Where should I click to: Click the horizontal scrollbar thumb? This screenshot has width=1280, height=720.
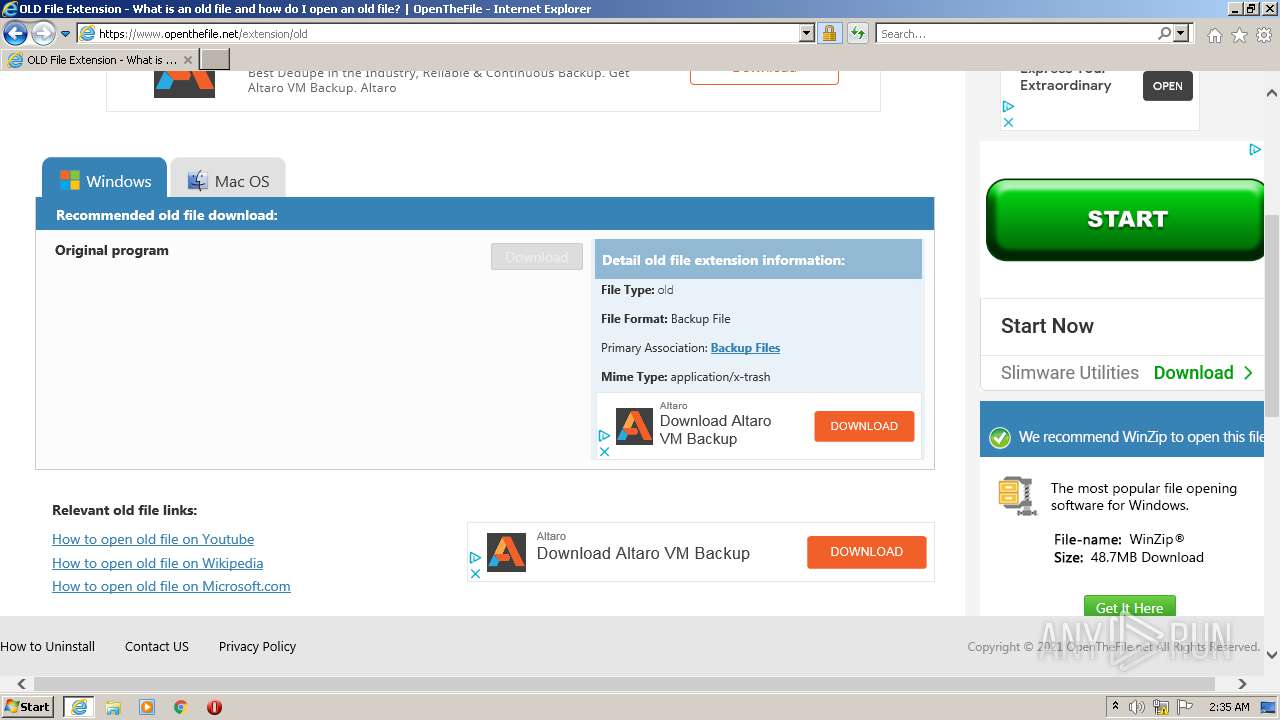coord(624,684)
